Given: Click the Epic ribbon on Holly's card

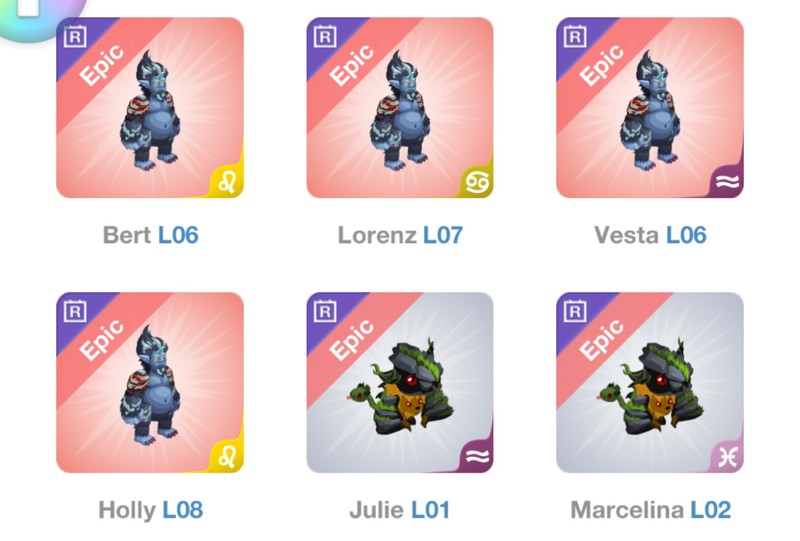Looking at the screenshot, I should coord(102,340).
